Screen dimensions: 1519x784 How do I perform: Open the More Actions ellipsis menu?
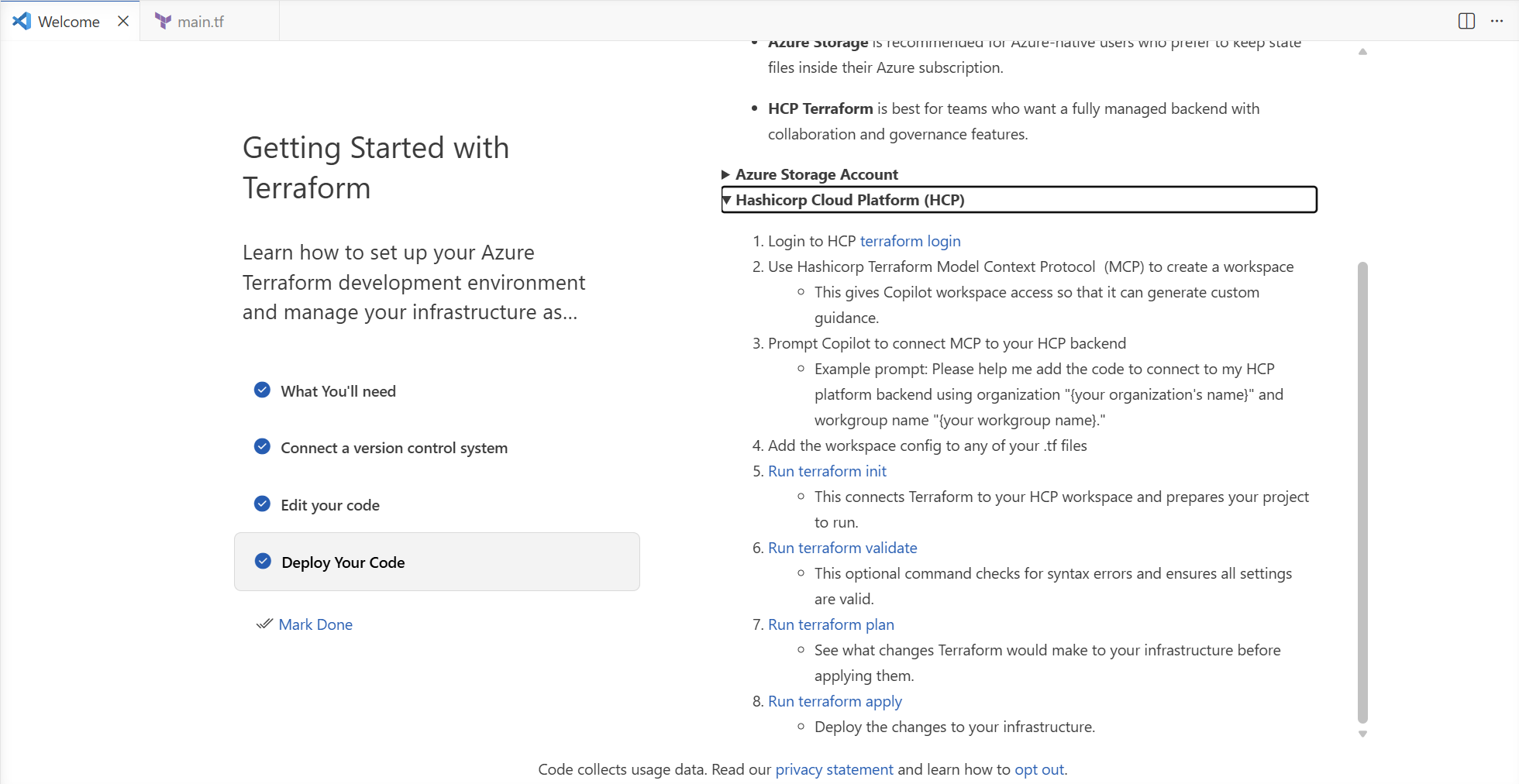(1497, 21)
